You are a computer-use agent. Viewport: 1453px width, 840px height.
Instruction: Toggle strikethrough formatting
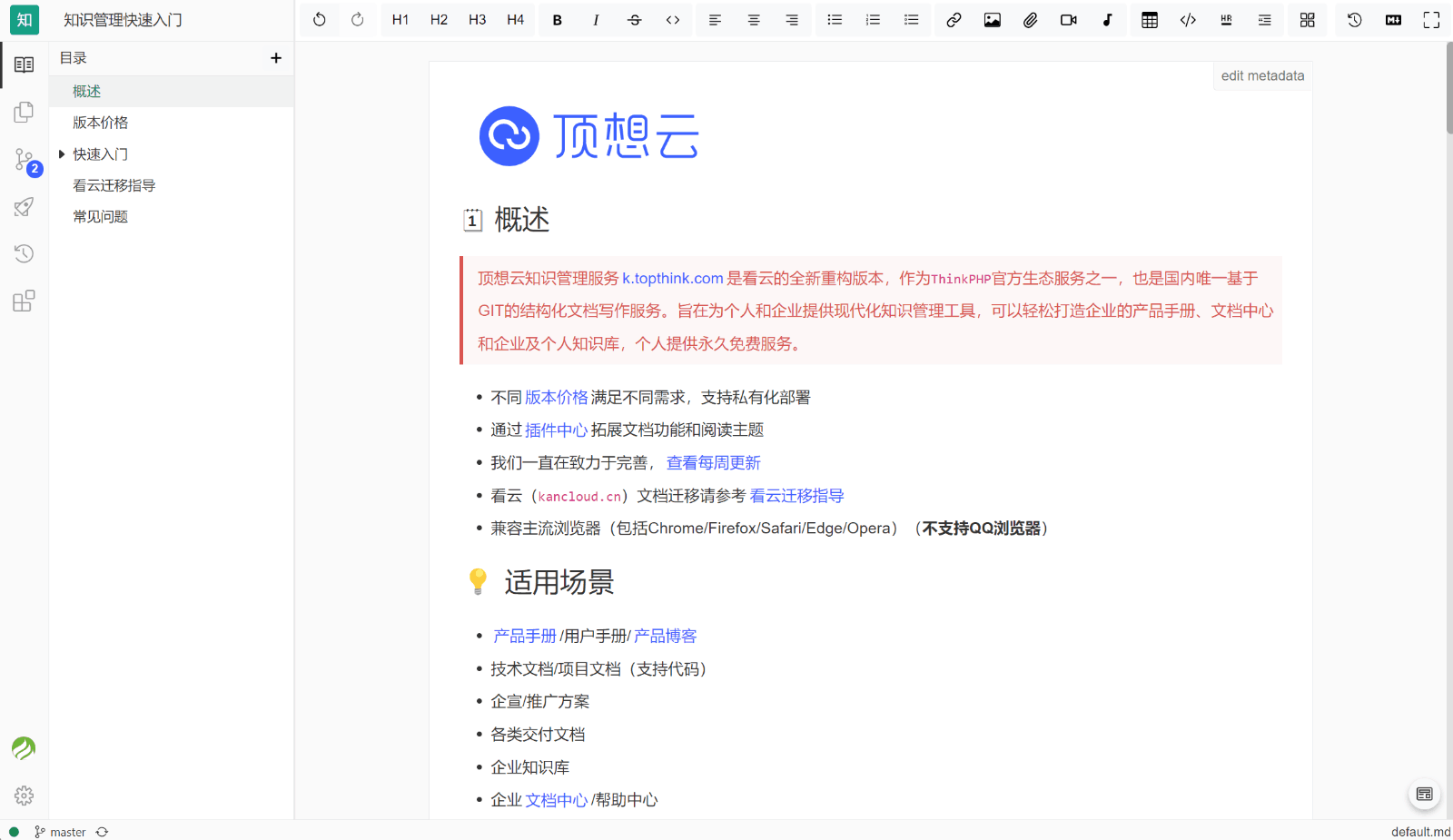[635, 19]
